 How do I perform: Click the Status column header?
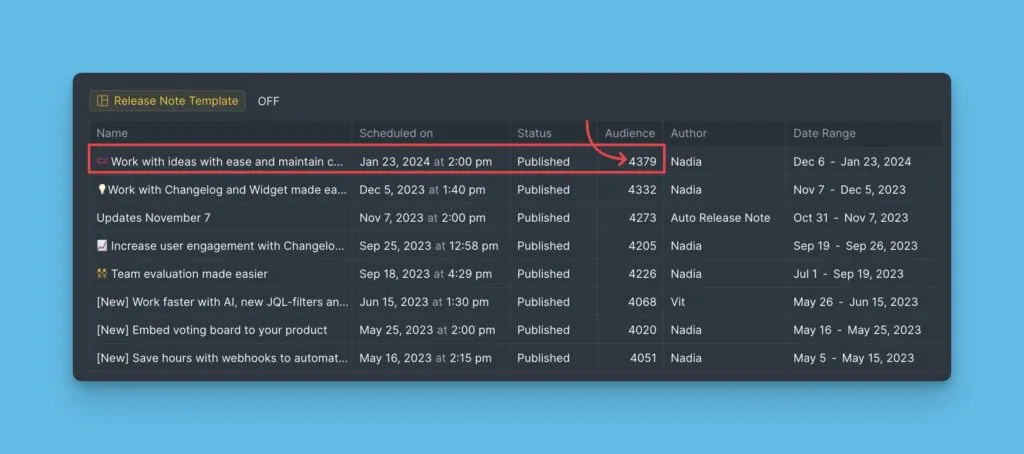click(534, 133)
